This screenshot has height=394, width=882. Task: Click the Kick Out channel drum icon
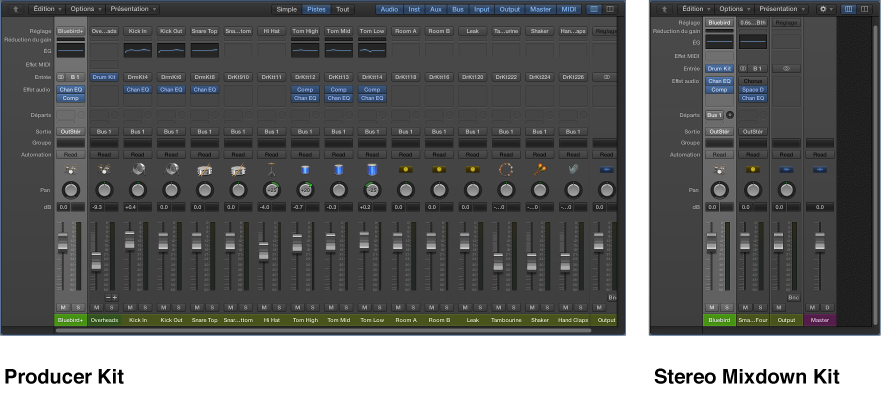[171, 169]
